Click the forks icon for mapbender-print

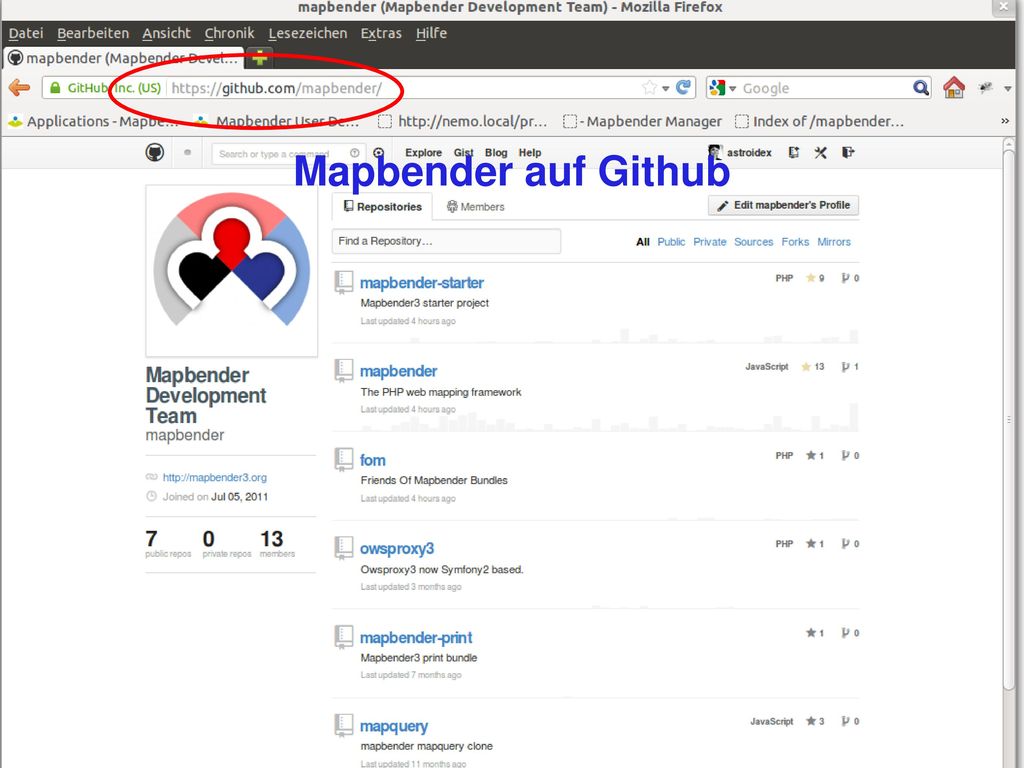(845, 633)
